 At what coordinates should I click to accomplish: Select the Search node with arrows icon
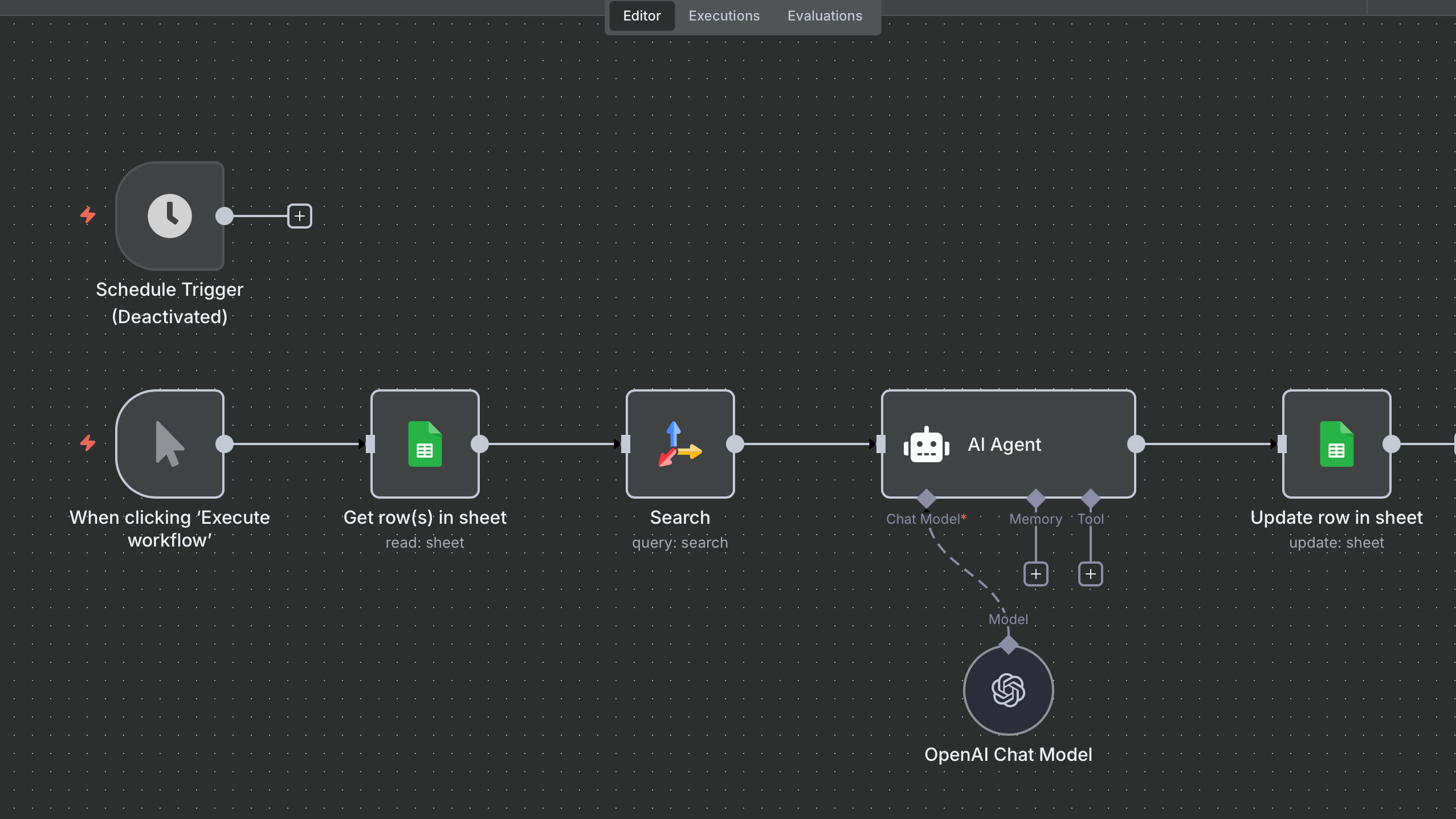click(x=680, y=444)
